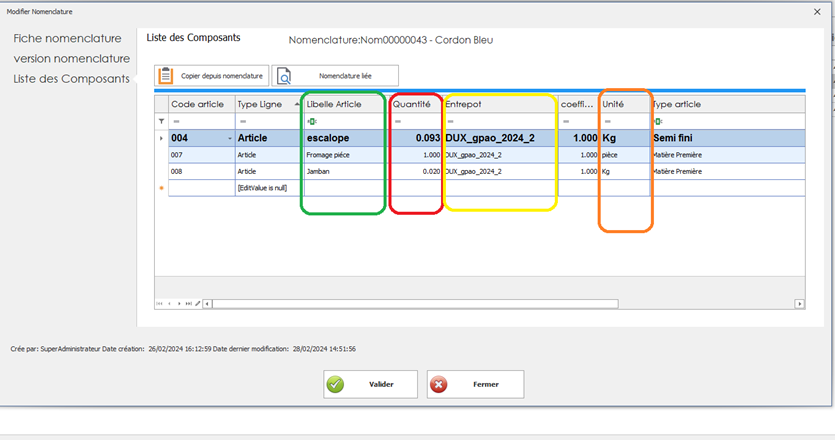Select the Liste des Composants sidebar item

[x=71, y=78]
